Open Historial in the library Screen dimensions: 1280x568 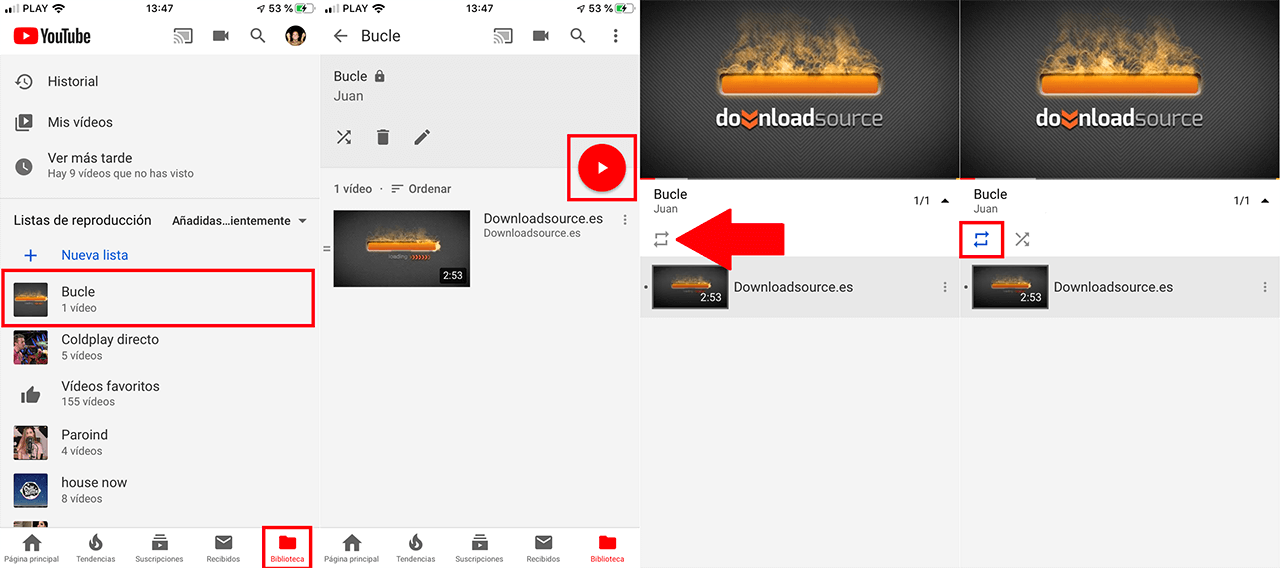tap(160, 81)
